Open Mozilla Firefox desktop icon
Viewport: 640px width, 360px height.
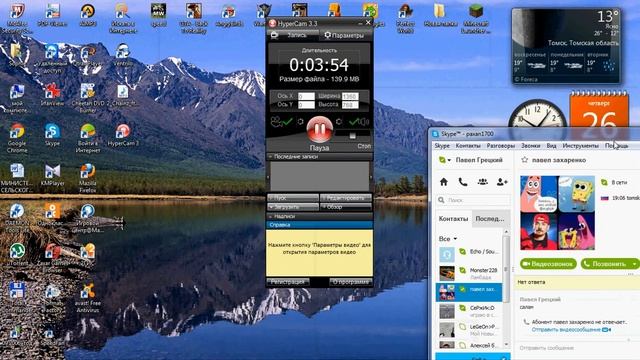pos(88,178)
